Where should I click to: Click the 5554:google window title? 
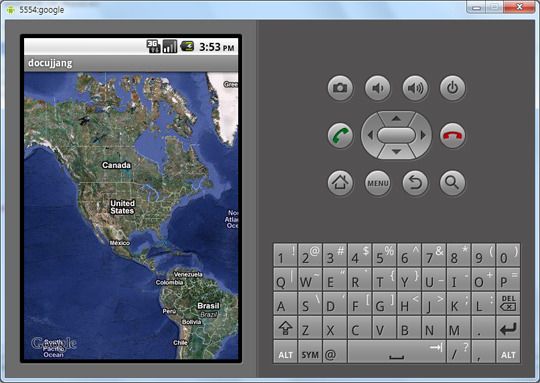[x=42, y=10]
